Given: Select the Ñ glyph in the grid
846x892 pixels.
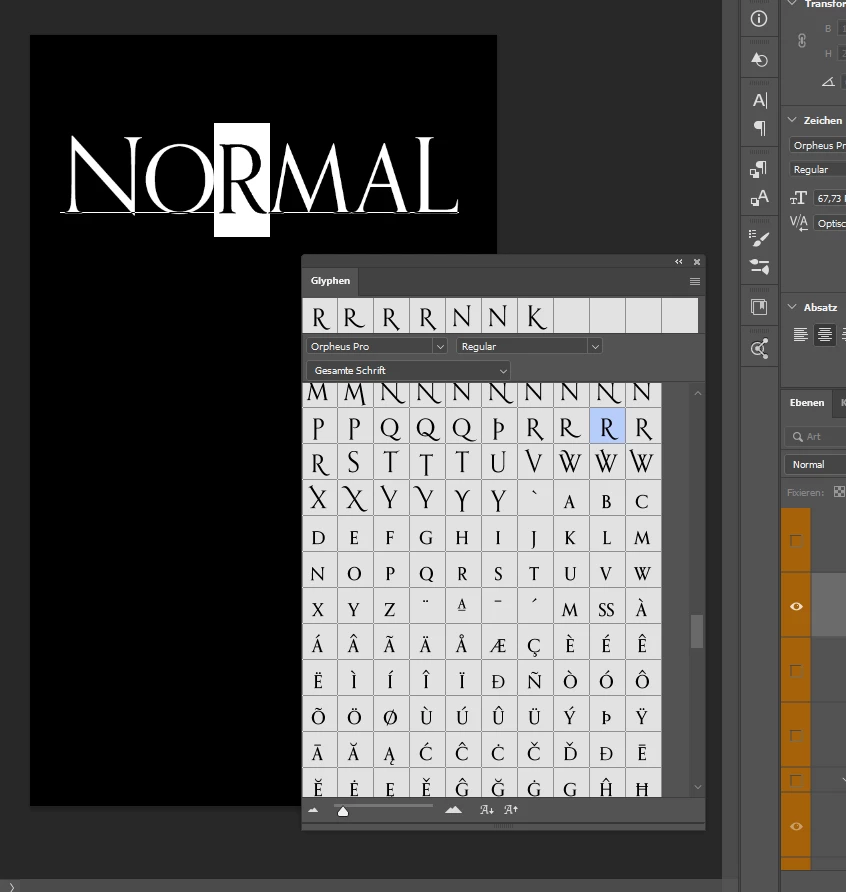Looking at the screenshot, I should [534, 680].
